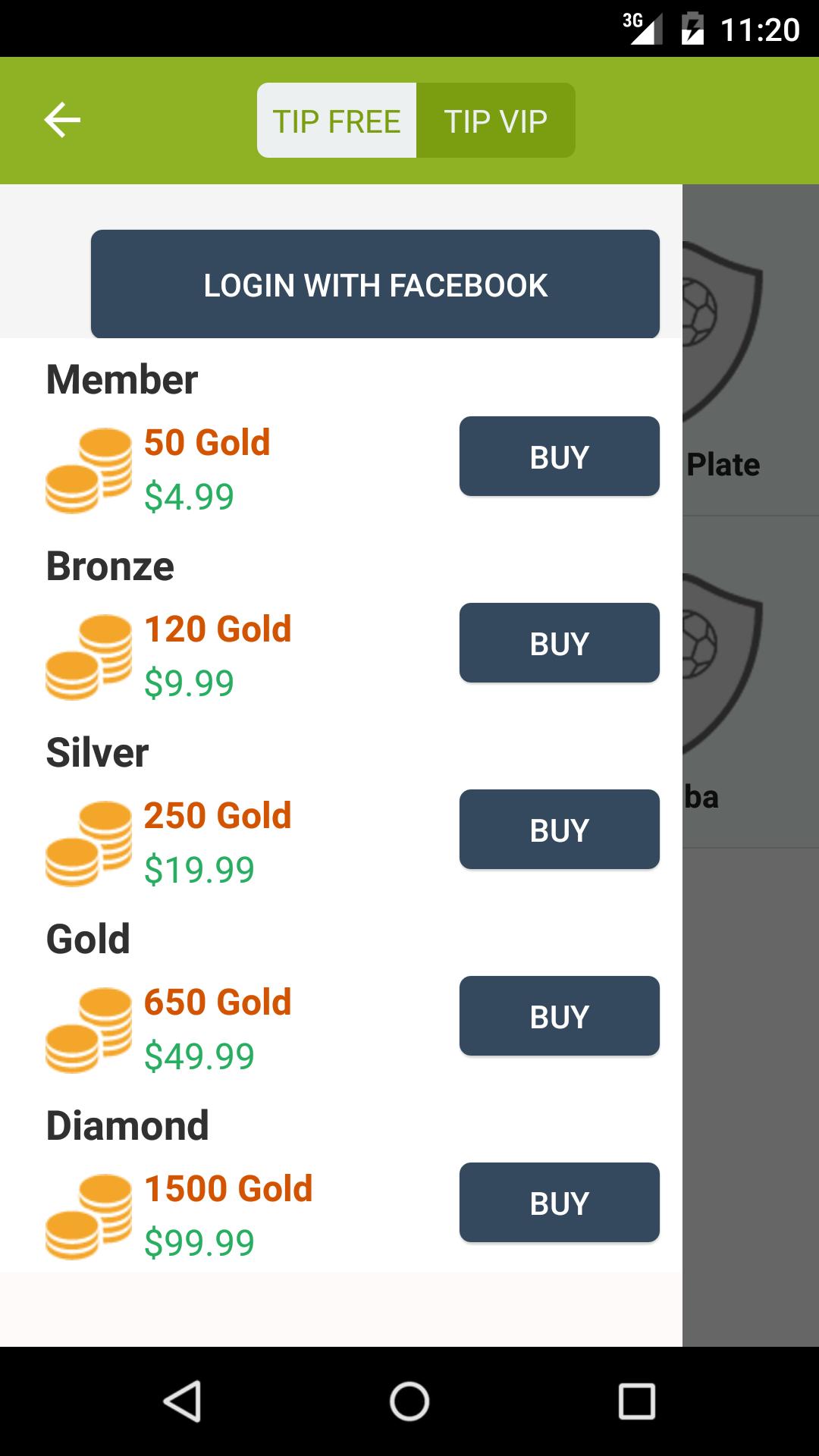Click the 120 Gold coins icon
The height and width of the screenshot is (1456, 819).
coord(89,657)
